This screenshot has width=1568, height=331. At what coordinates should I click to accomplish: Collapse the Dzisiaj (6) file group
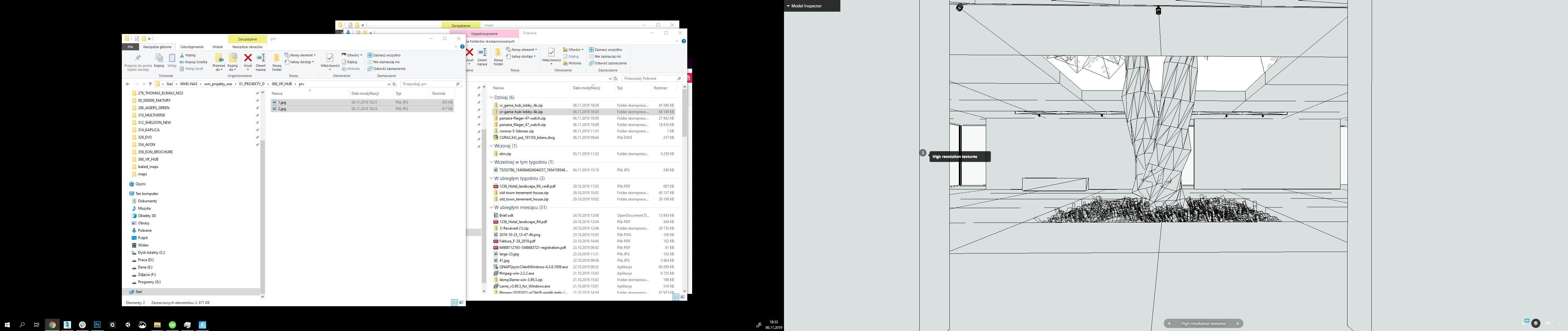pos(491,97)
